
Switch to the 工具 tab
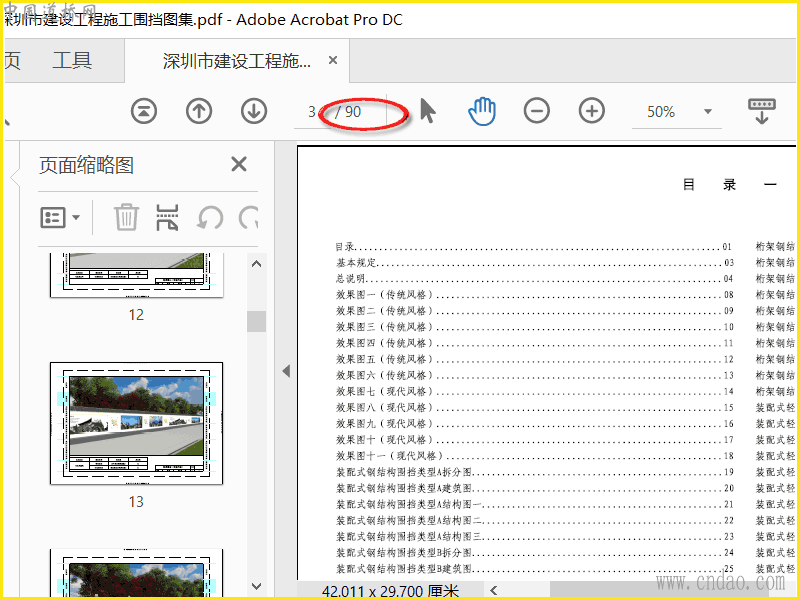[x=72, y=61]
